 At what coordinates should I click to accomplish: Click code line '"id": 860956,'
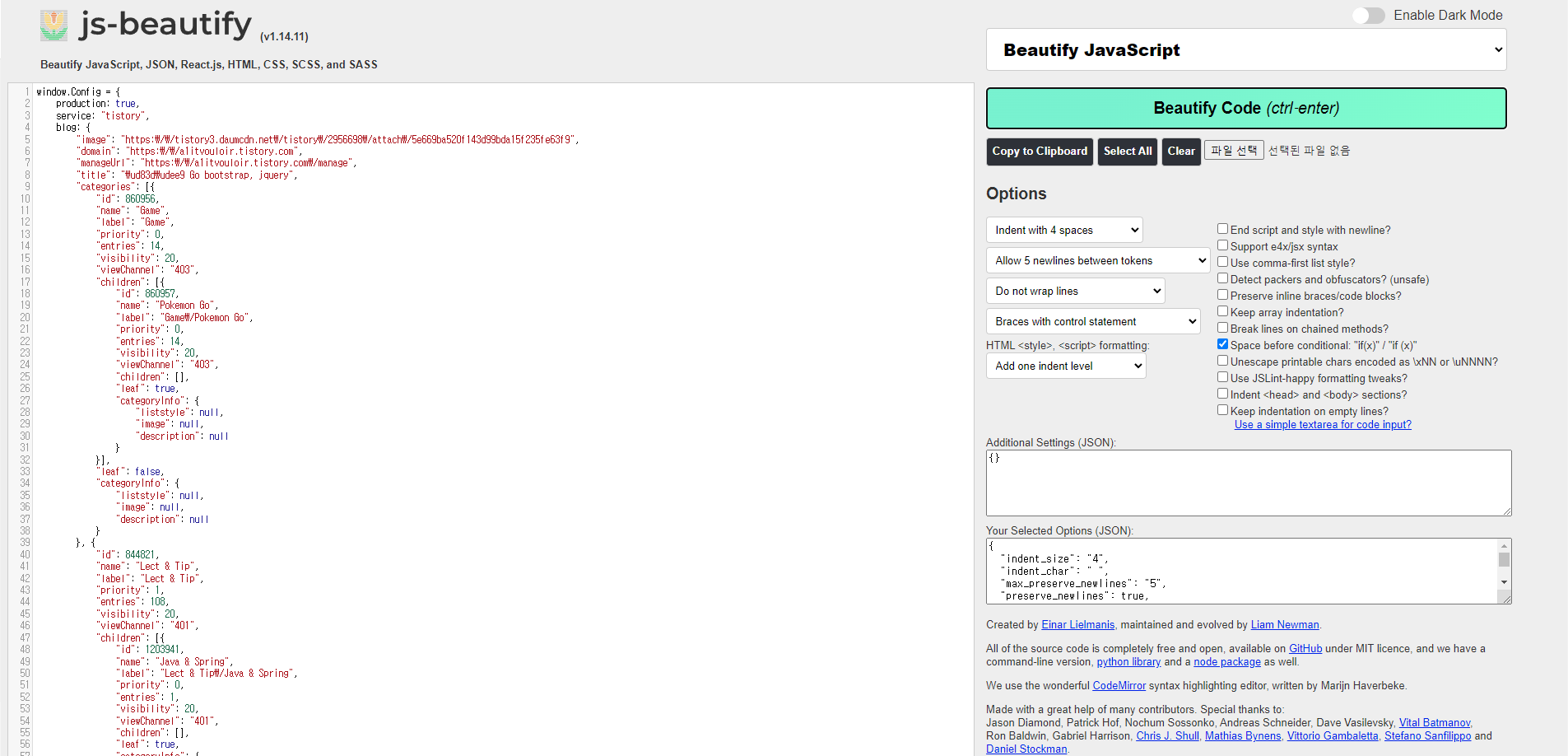(128, 199)
